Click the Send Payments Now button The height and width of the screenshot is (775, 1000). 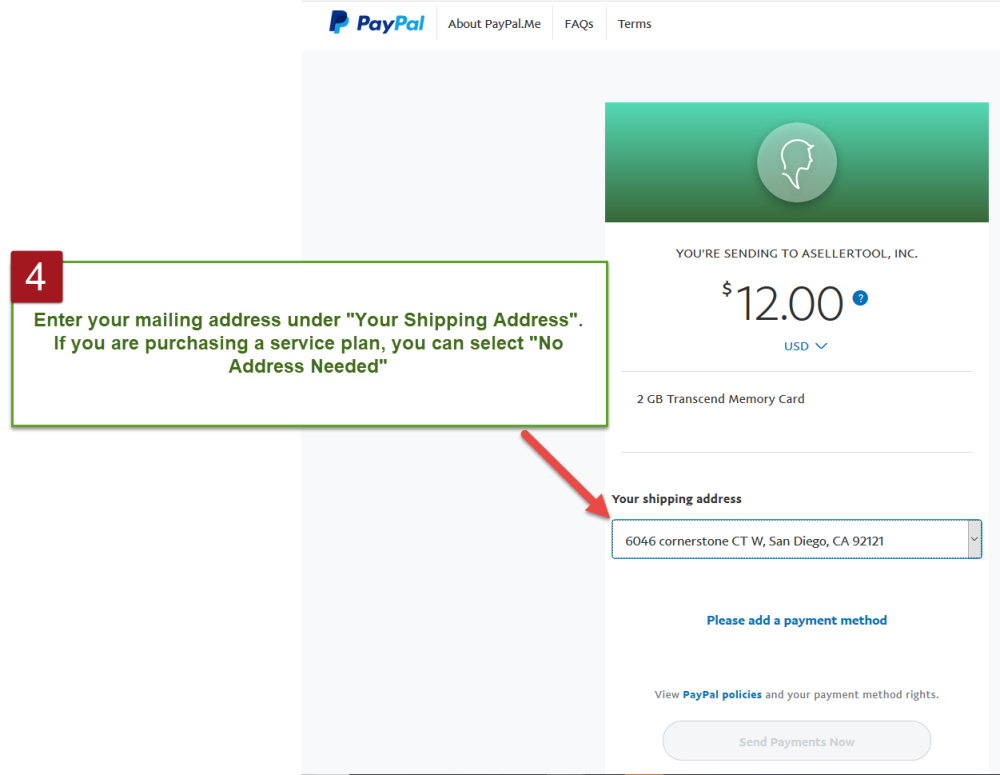(x=797, y=741)
